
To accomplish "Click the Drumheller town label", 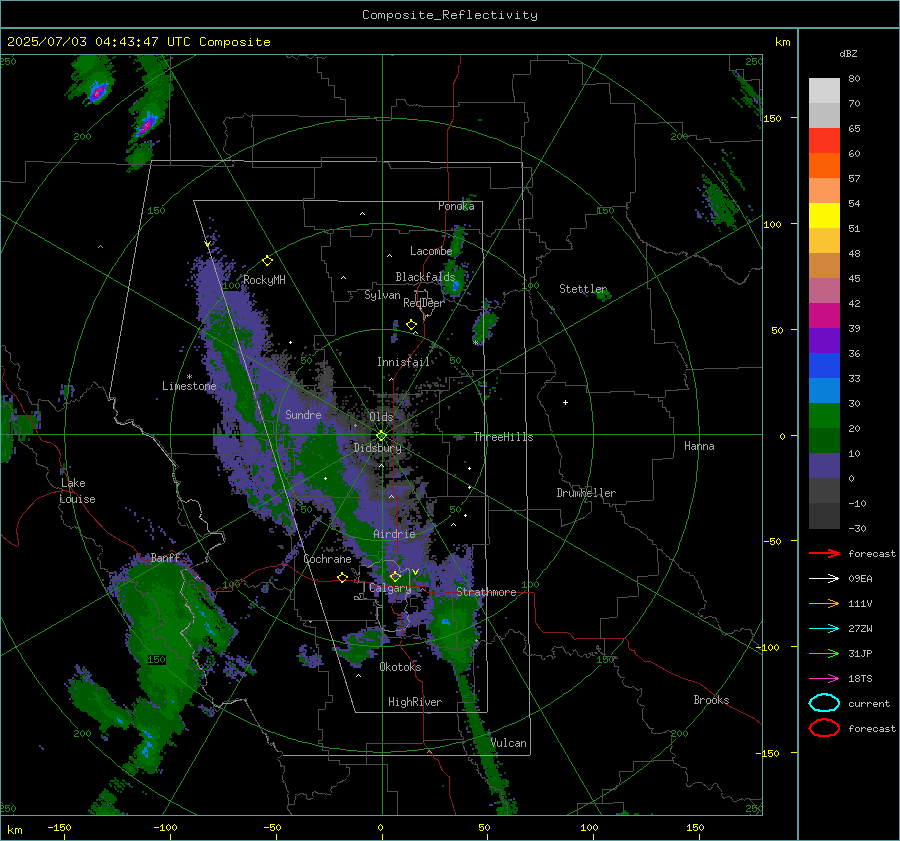I will point(586,493).
